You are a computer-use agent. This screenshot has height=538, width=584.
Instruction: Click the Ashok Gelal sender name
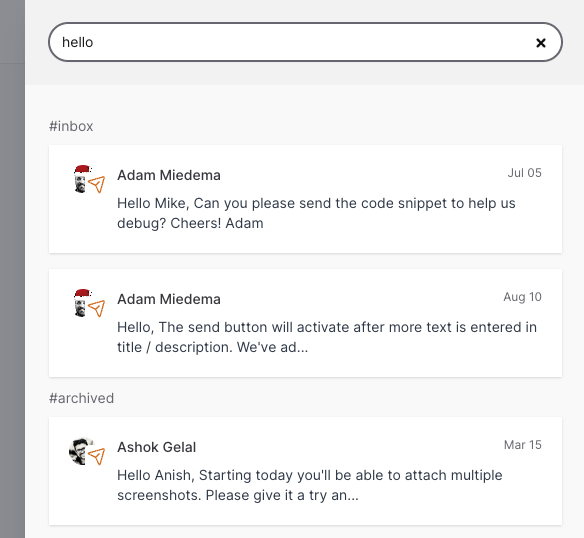[x=156, y=447]
